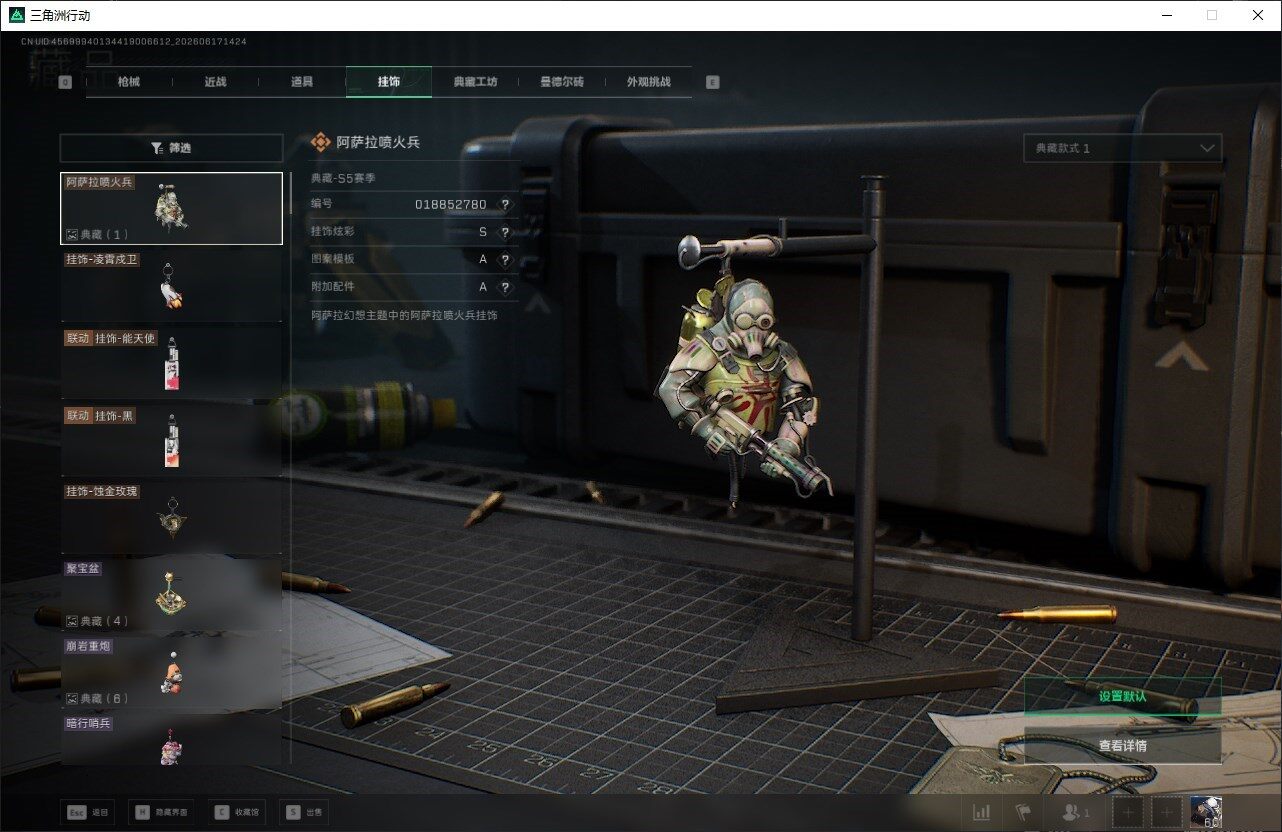Open the 枪械 tab

pos(129,82)
